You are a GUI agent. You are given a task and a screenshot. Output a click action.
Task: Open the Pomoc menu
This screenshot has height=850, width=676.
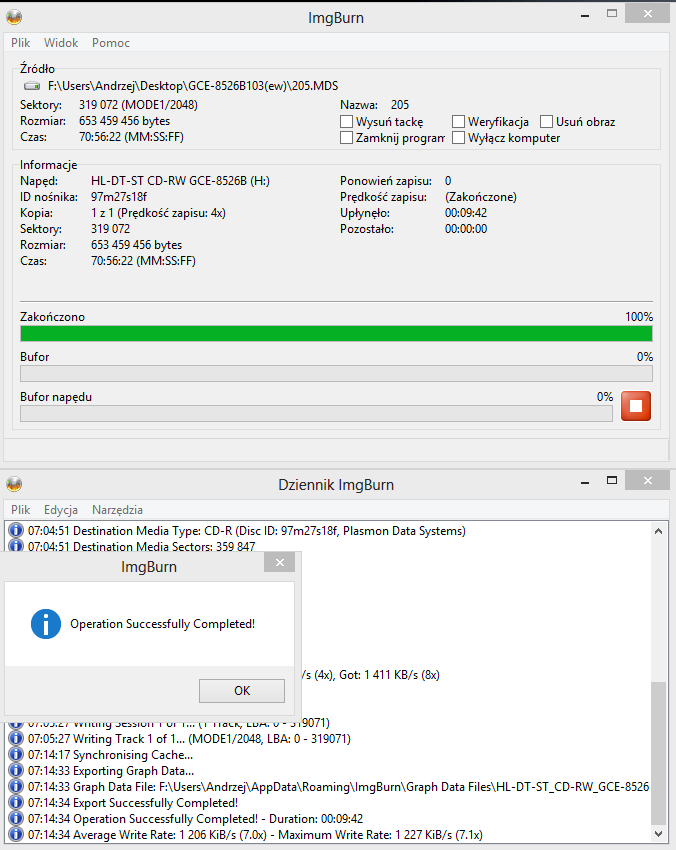tap(111, 43)
